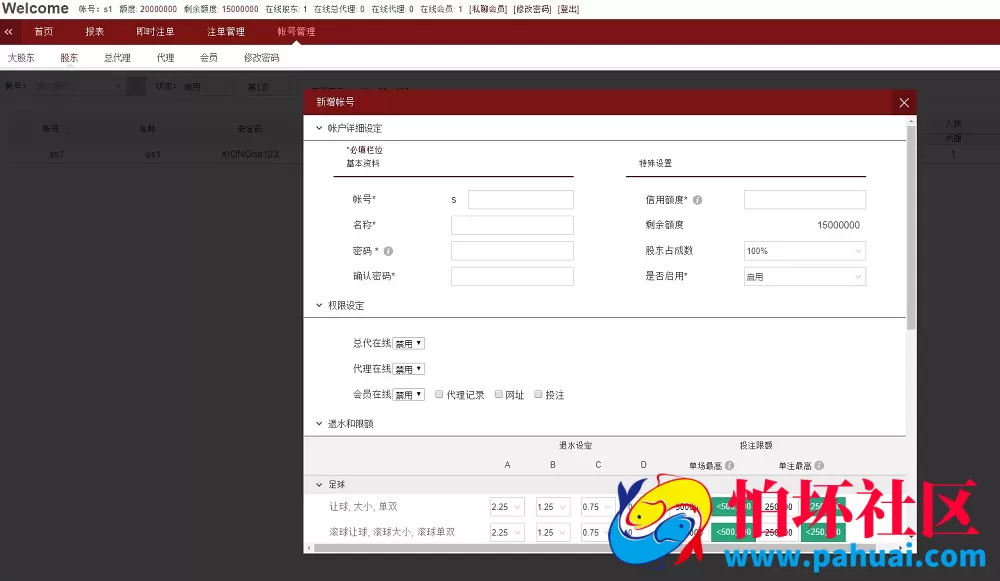The height and width of the screenshot is (581, 1000).
Task: Click the info icon next to 信用额度
Action: (x=699, y=199)
